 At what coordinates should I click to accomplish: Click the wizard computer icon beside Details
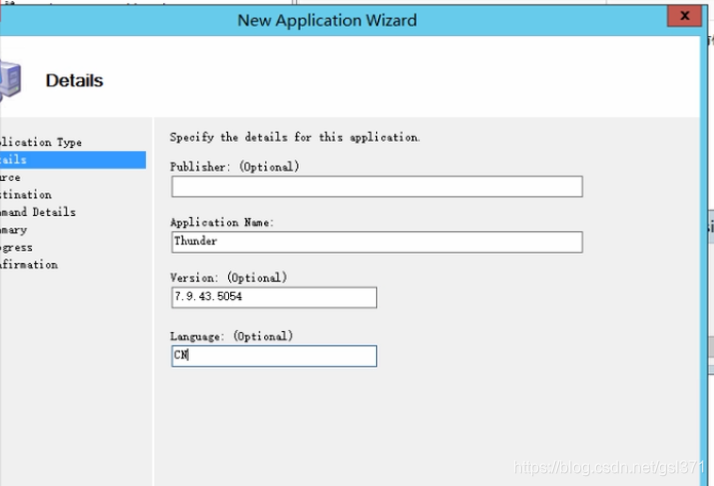coord(10,81)
